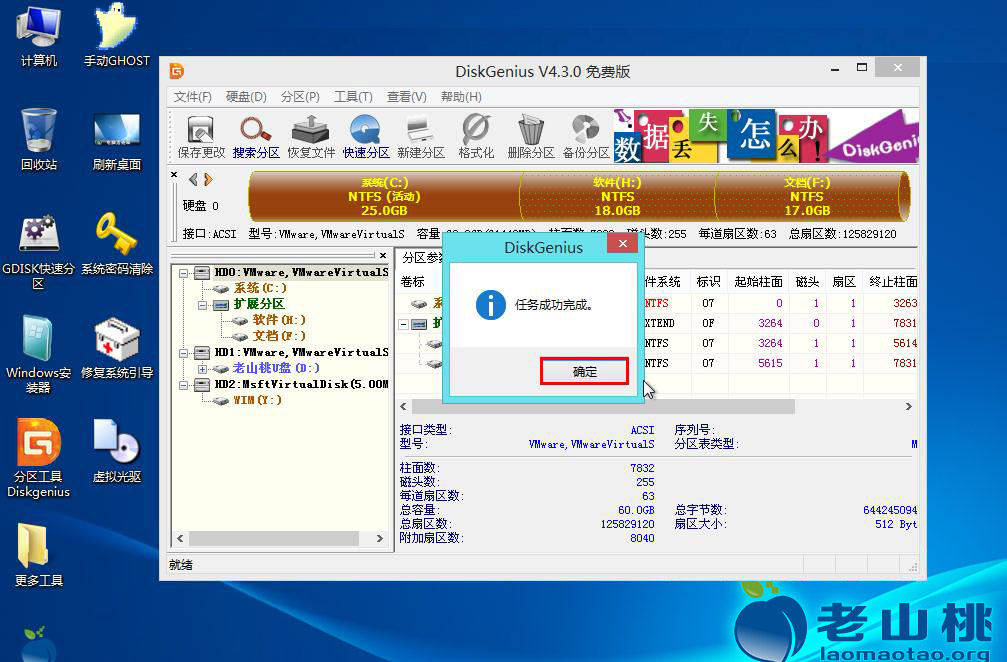Select 文档(F:) in the disk tree
This screenshot has width=1007, height=662.
coord(279,336)
